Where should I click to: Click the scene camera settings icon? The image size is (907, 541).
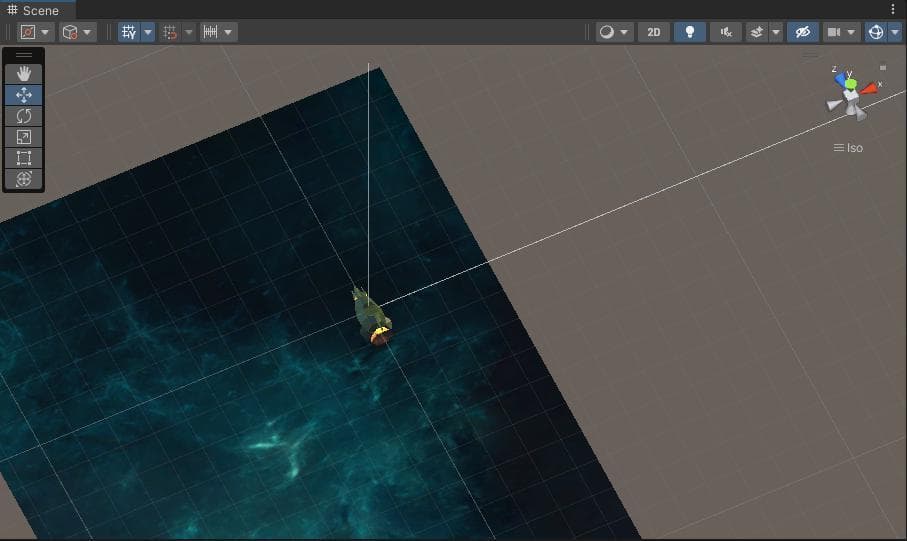(x=834, y=32)
